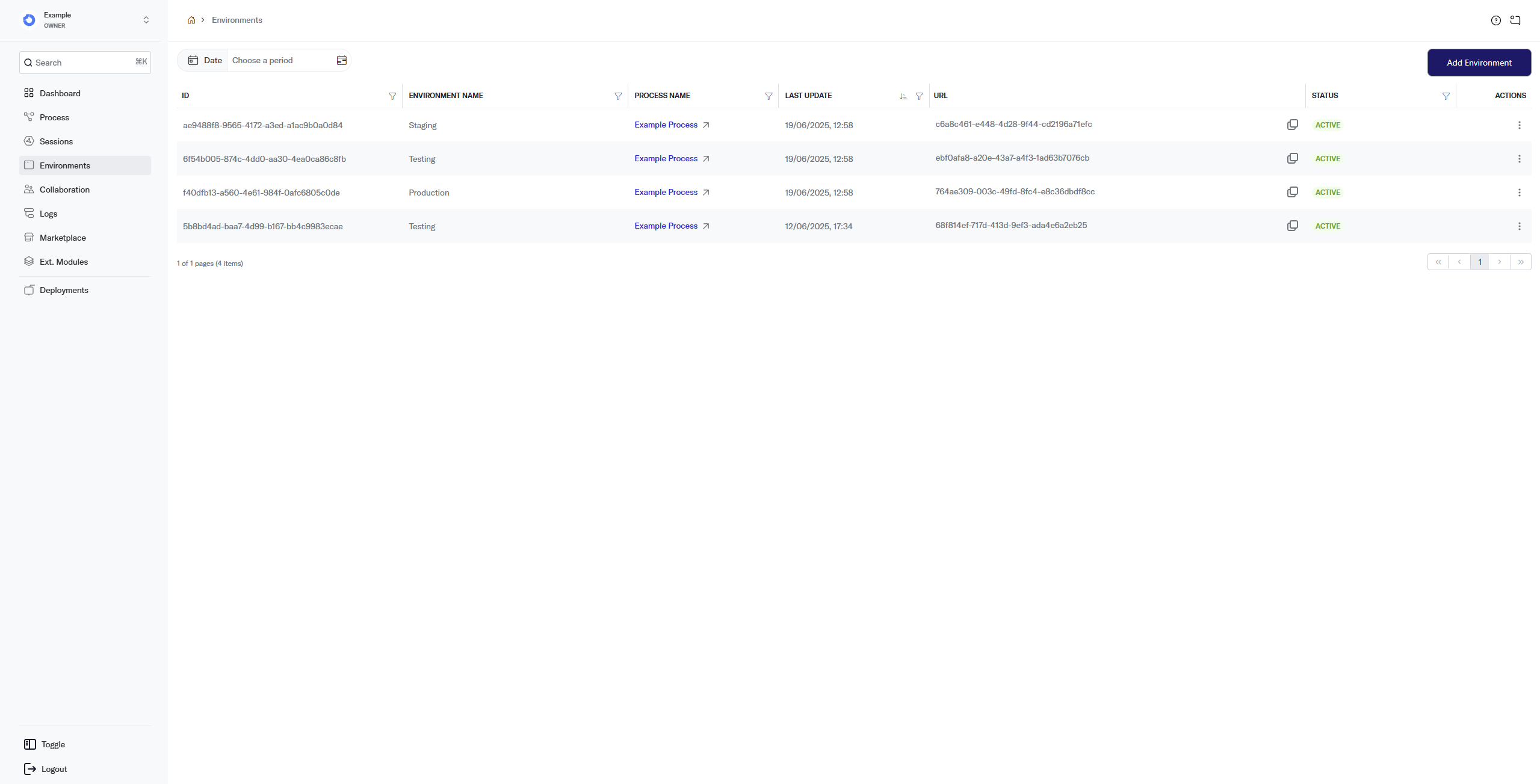The image size is (1540, 784).
Task: Open the help question mark icon
Action: click(x=1496, y=20)
